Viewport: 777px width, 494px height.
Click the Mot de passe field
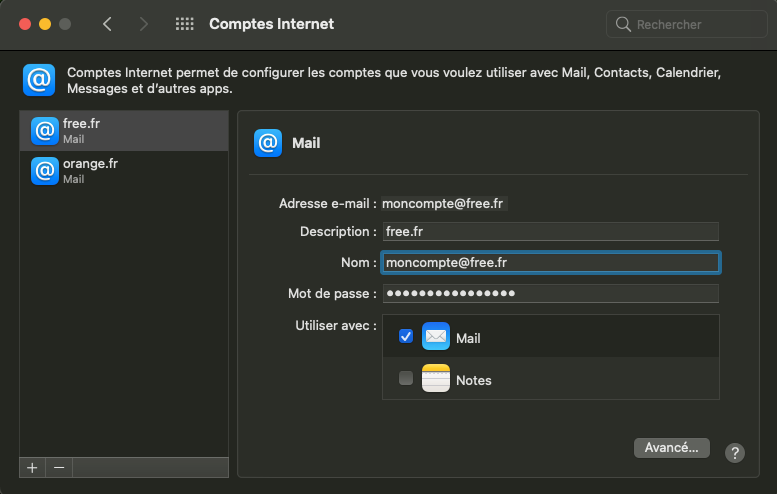click(x=550, y=293)
